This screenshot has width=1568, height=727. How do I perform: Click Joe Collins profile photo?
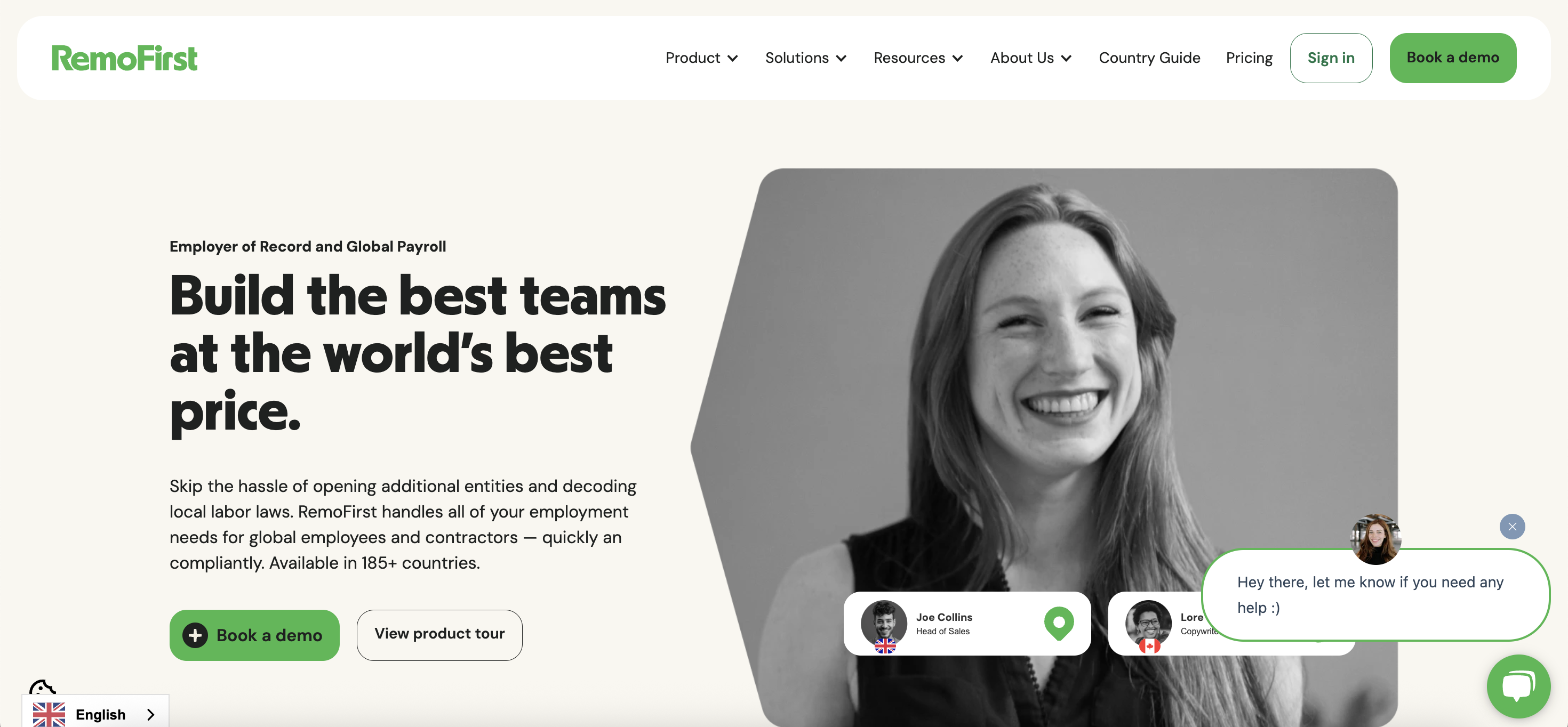tap(883, 623)
